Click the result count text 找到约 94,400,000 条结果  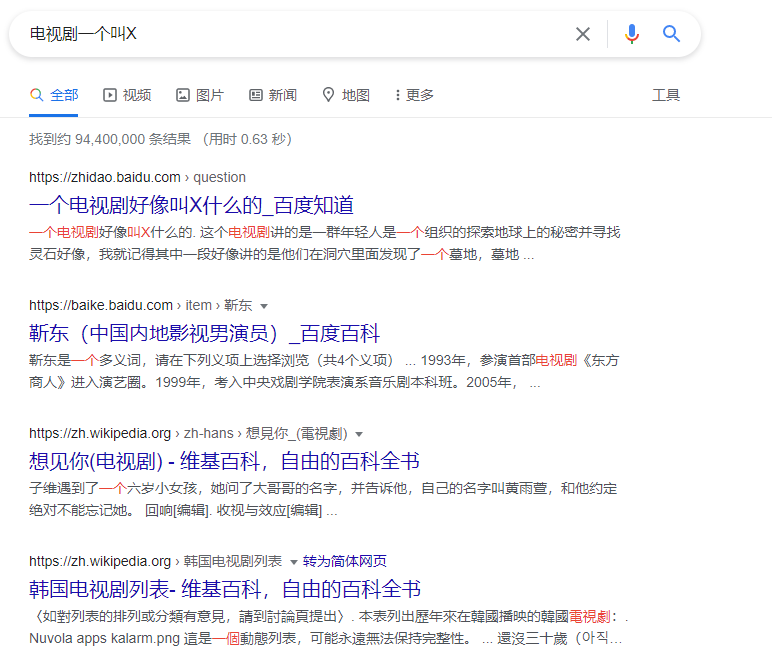(x=110, y=139)
